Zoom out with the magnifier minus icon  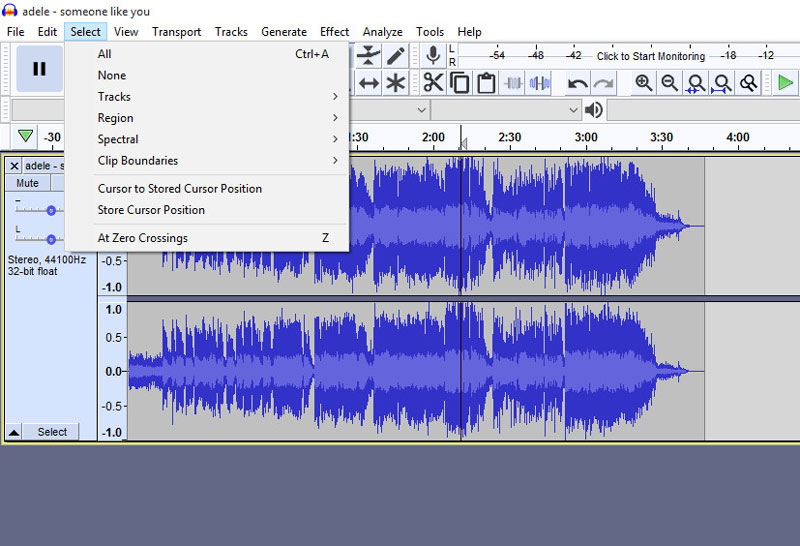coord(670,83)
